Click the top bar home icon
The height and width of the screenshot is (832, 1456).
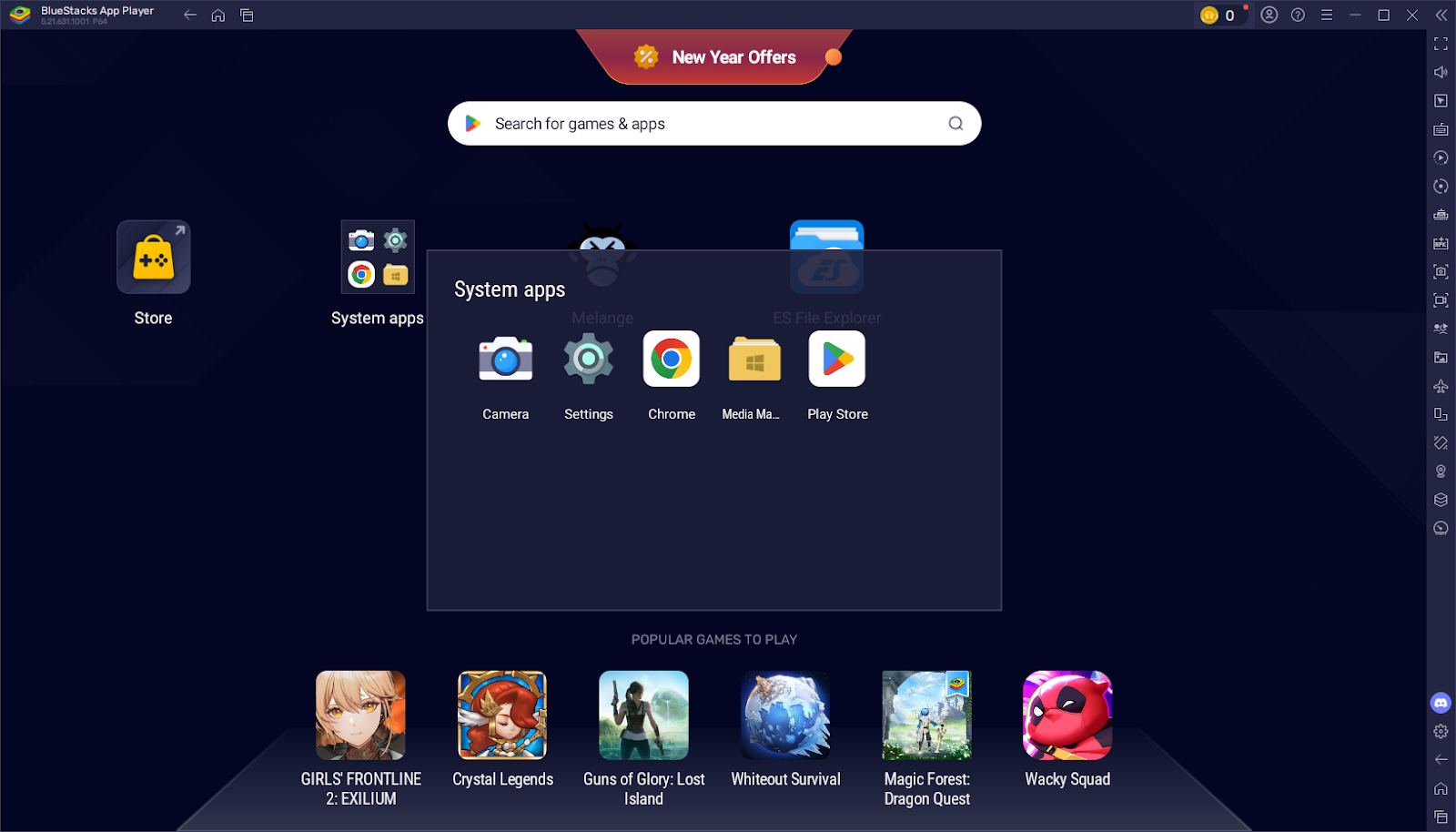(218, 15)
